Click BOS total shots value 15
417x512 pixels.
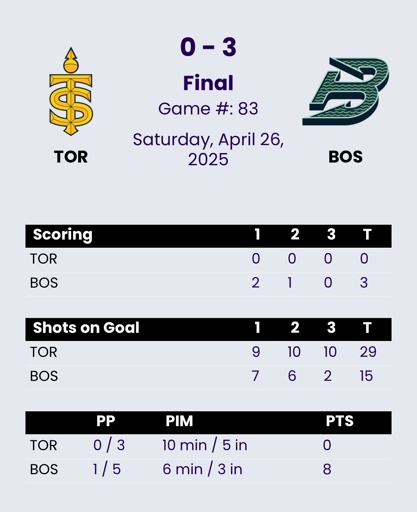click(x=366, y=376)
